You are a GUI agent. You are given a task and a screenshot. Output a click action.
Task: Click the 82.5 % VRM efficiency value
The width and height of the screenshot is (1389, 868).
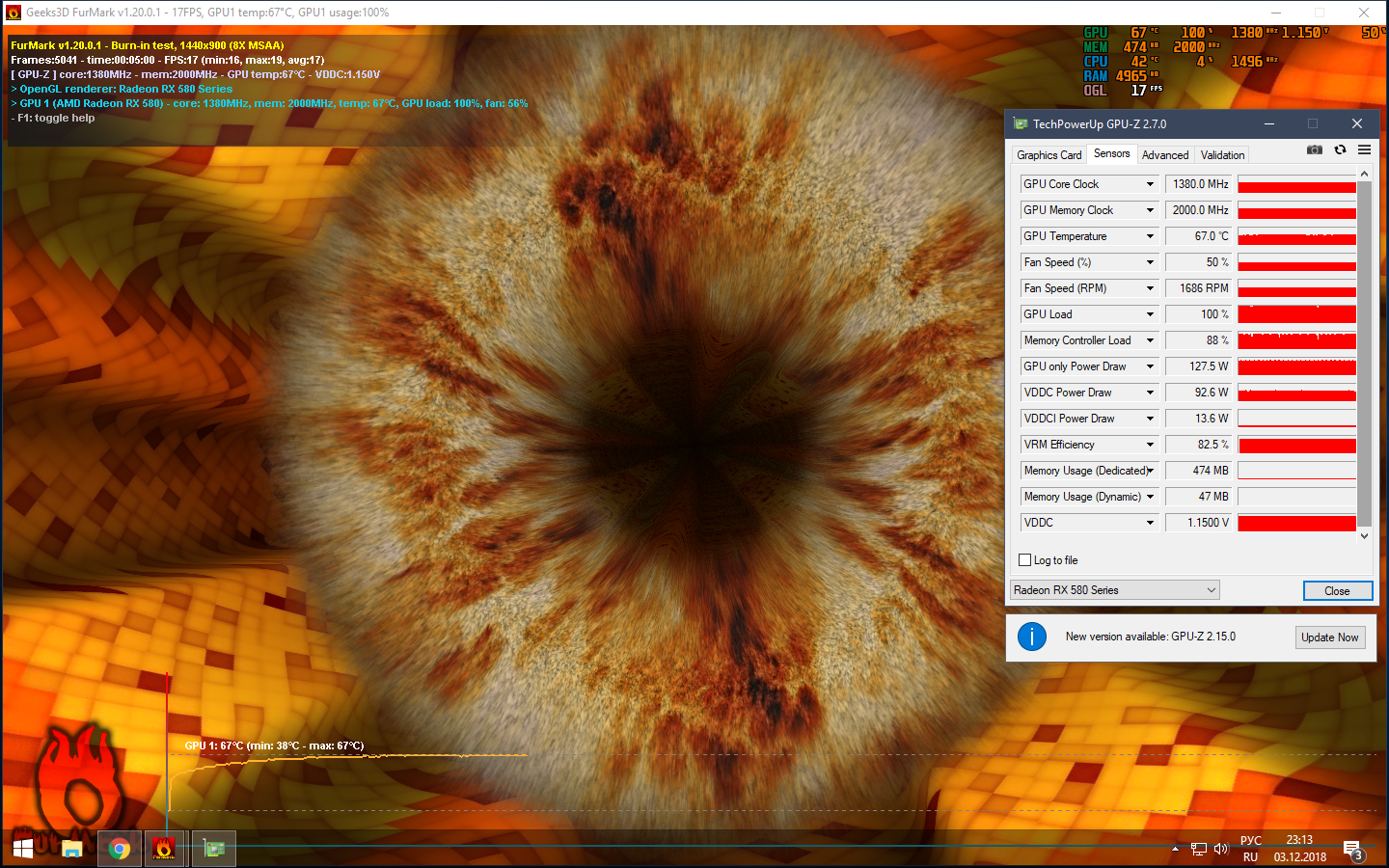1199,445
